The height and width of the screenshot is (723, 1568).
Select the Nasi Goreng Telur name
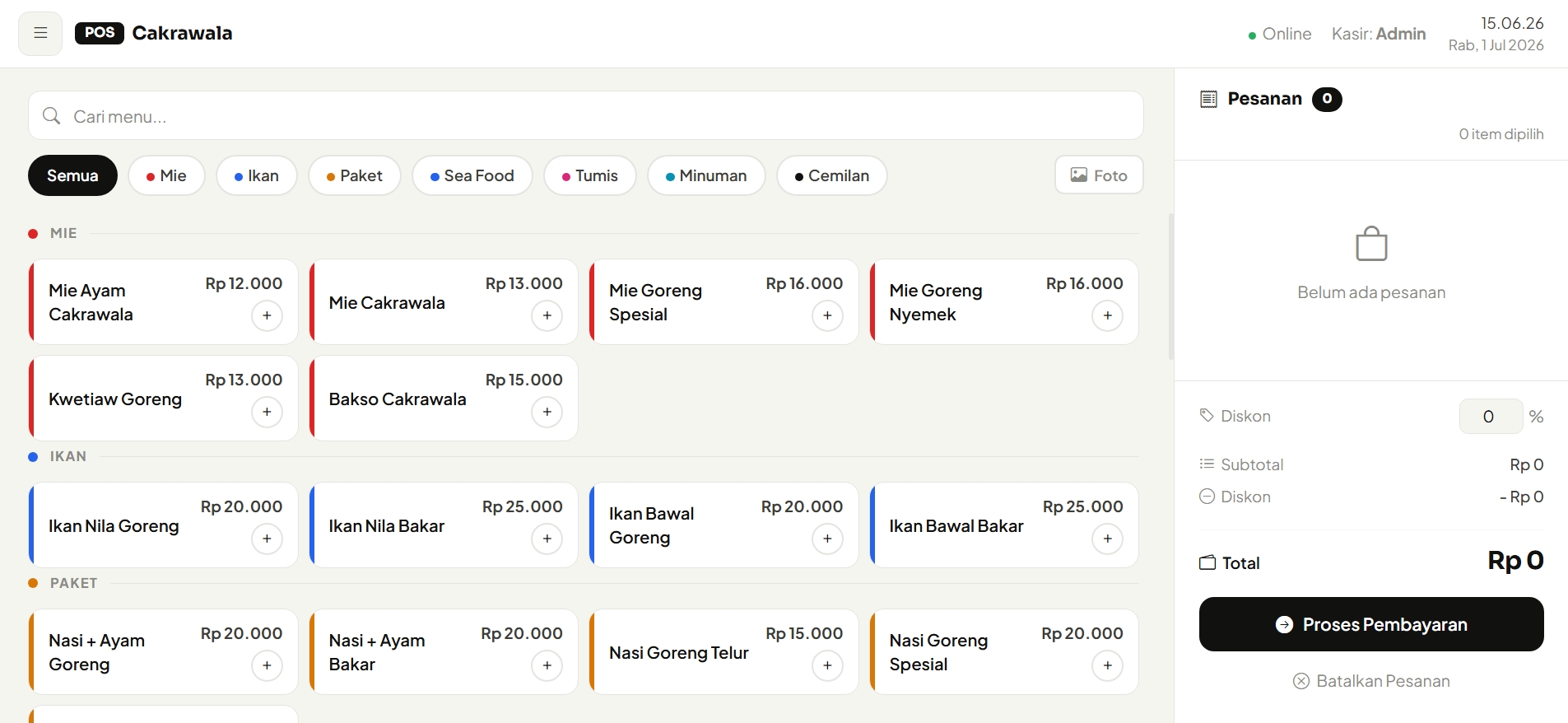pos(679,653)
